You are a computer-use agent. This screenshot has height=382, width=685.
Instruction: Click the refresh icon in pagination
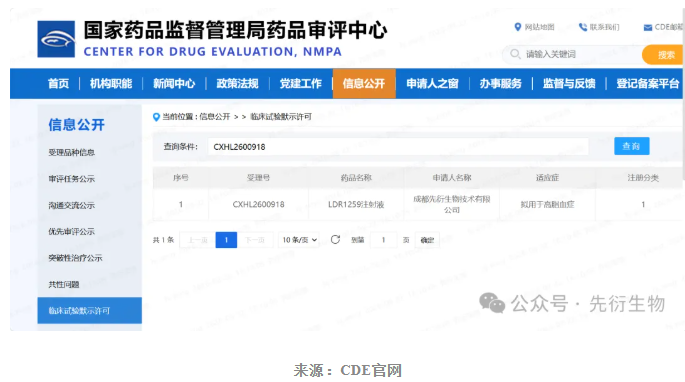click(x=335, y=240)
